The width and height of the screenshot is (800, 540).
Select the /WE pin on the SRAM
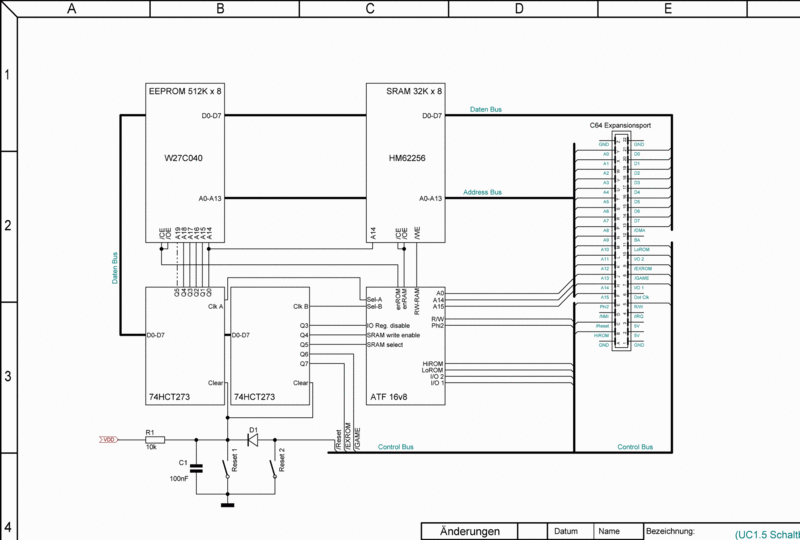tap(417, 235)
